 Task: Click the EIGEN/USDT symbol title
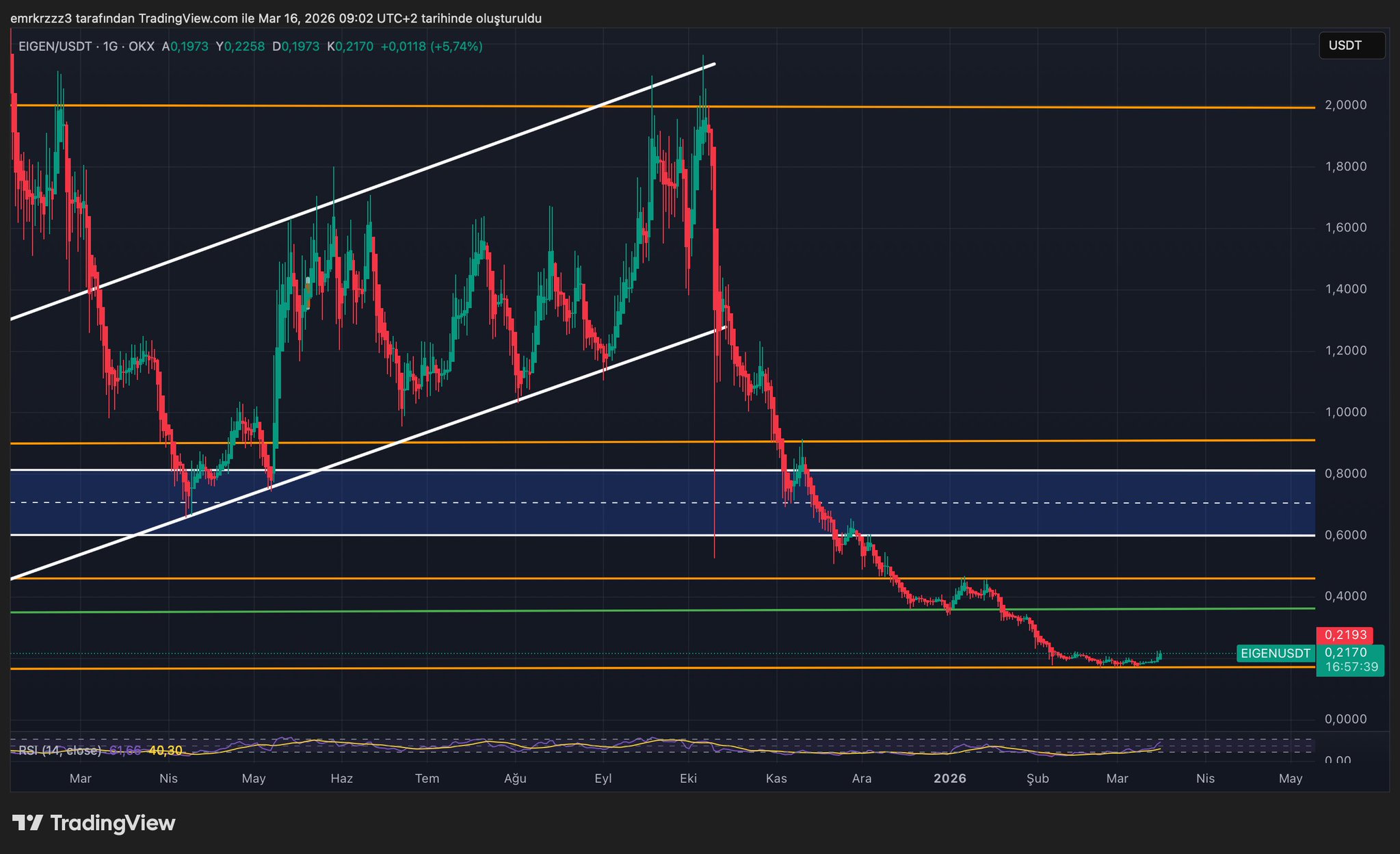click(55, 47)
